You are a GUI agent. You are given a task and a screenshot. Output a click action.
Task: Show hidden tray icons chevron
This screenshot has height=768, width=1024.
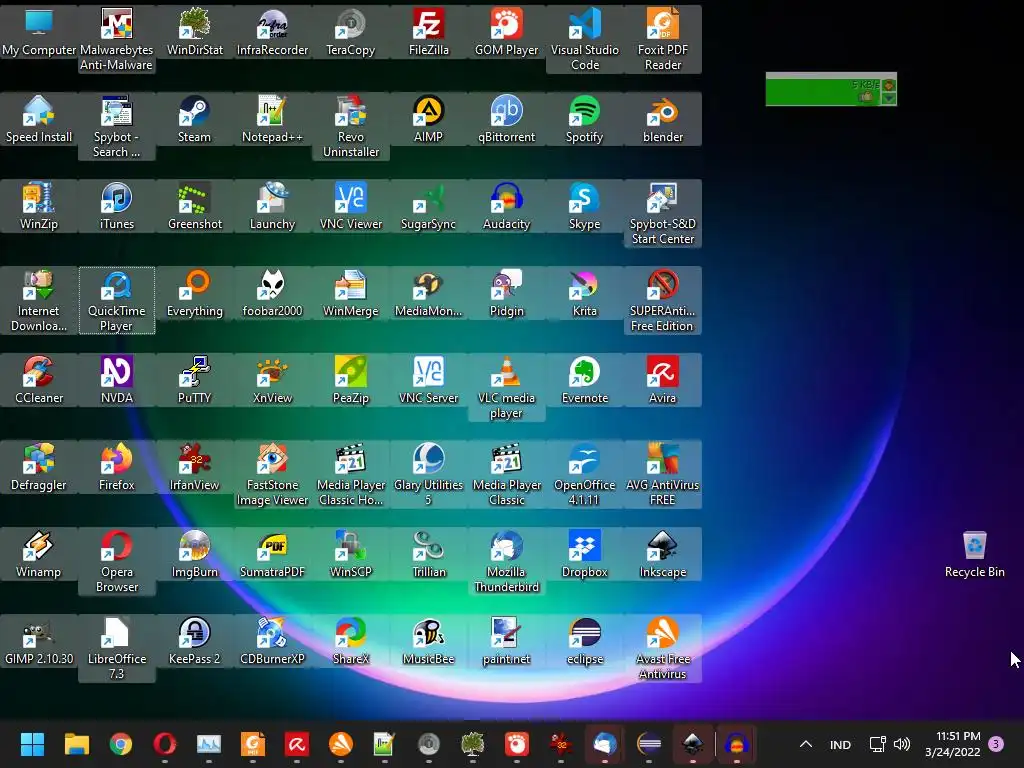(x=806, y=744)
